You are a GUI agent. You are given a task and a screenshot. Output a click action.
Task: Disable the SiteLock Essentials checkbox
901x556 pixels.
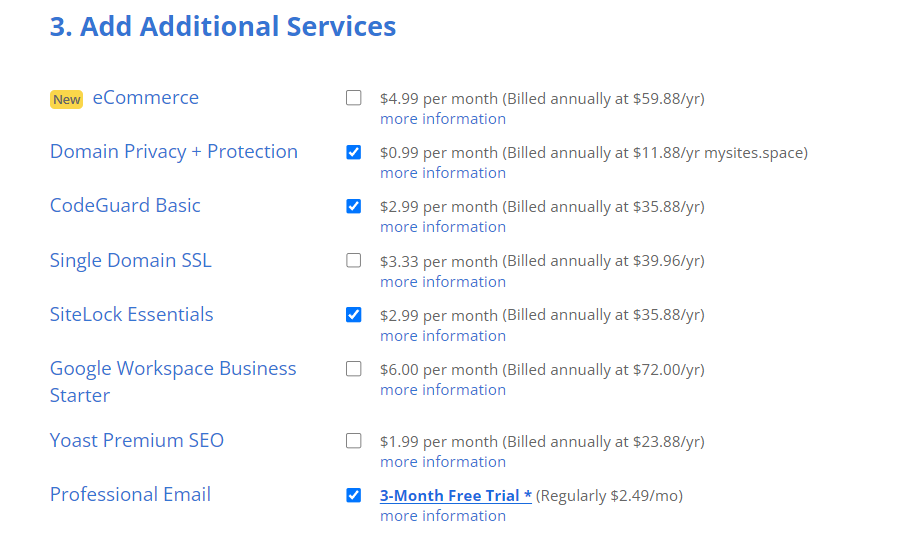click(x=353, y=315)
